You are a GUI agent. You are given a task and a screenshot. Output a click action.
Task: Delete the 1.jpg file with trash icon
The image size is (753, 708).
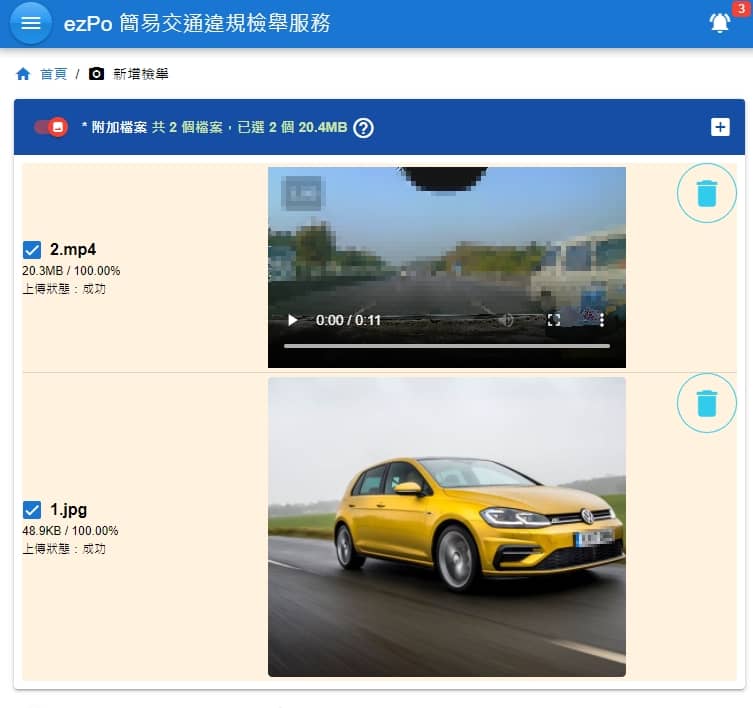pyautogui.click(x=706, y=403)
